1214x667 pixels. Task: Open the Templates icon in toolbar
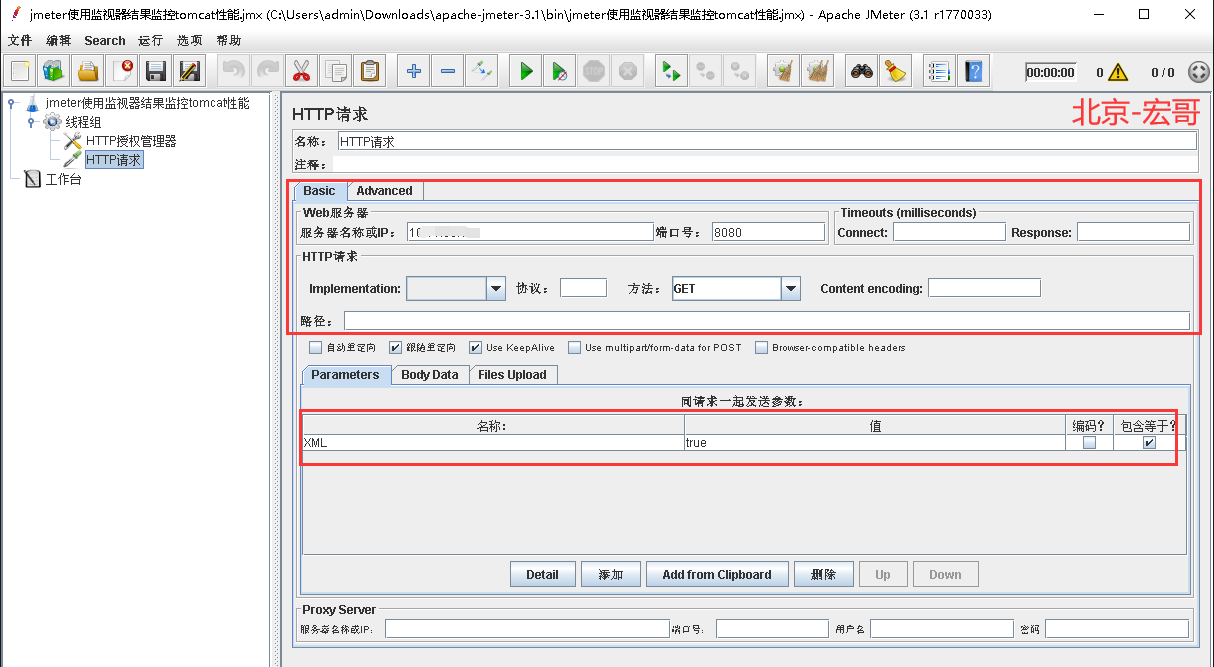55,71
